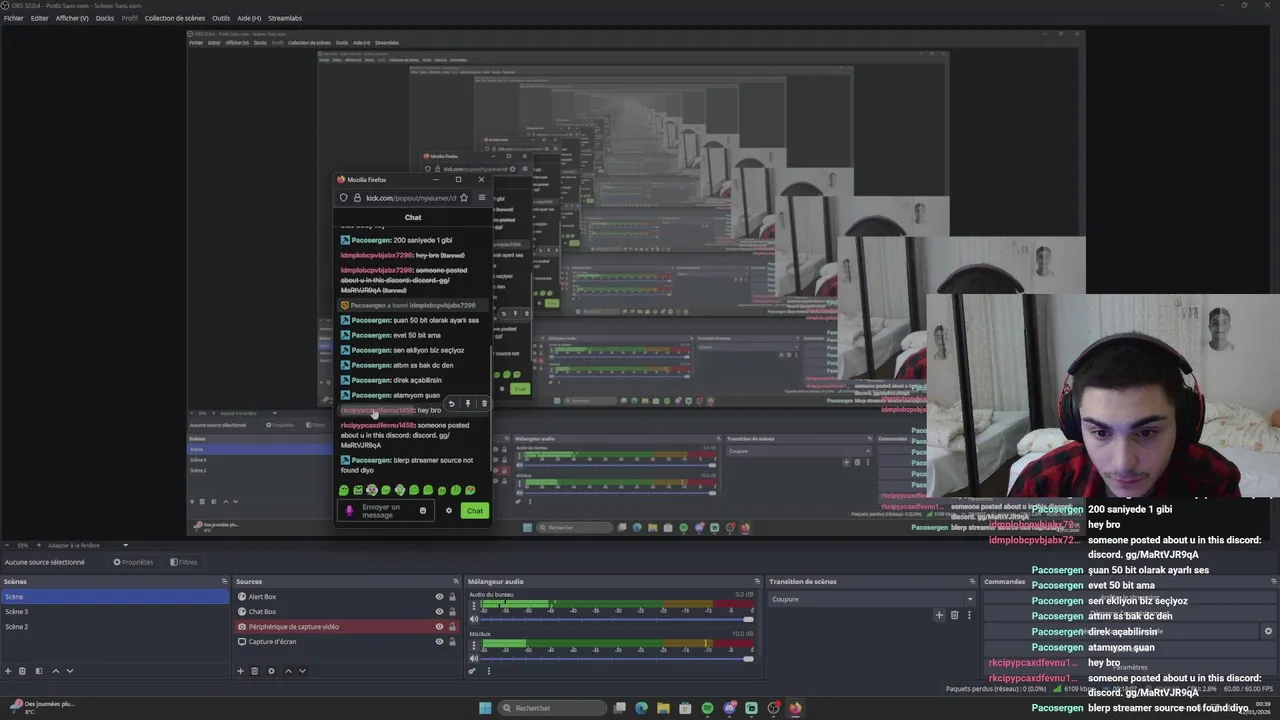Open the Coupure transition dropdown
The width and height of the screenshot is (1280, 720).
(871, 599)
